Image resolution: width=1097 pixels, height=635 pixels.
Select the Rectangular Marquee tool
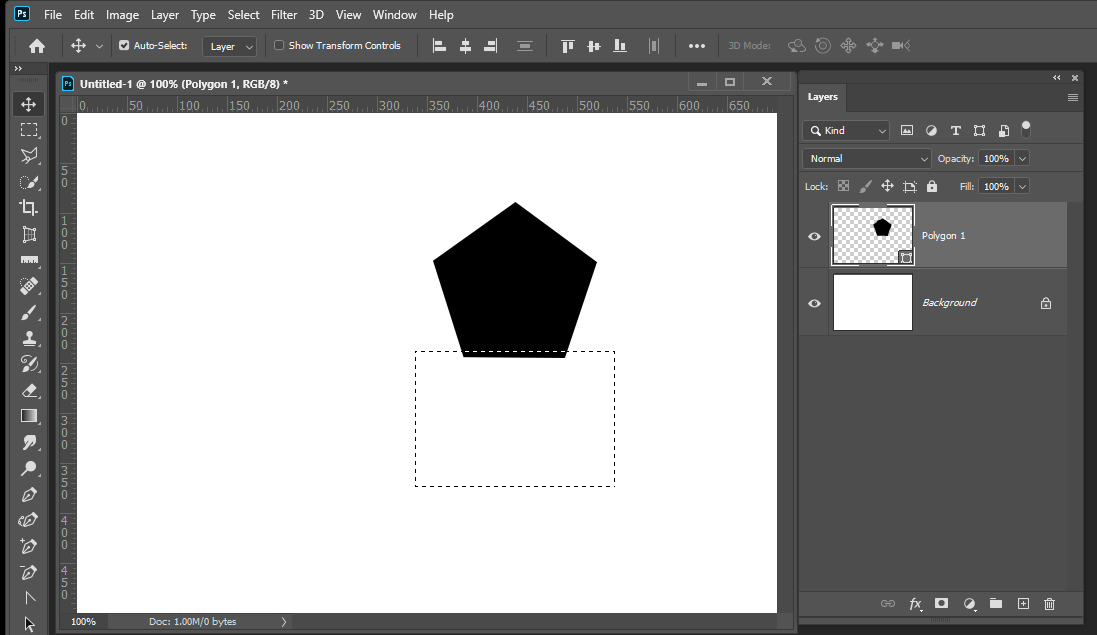pos(28,129)
